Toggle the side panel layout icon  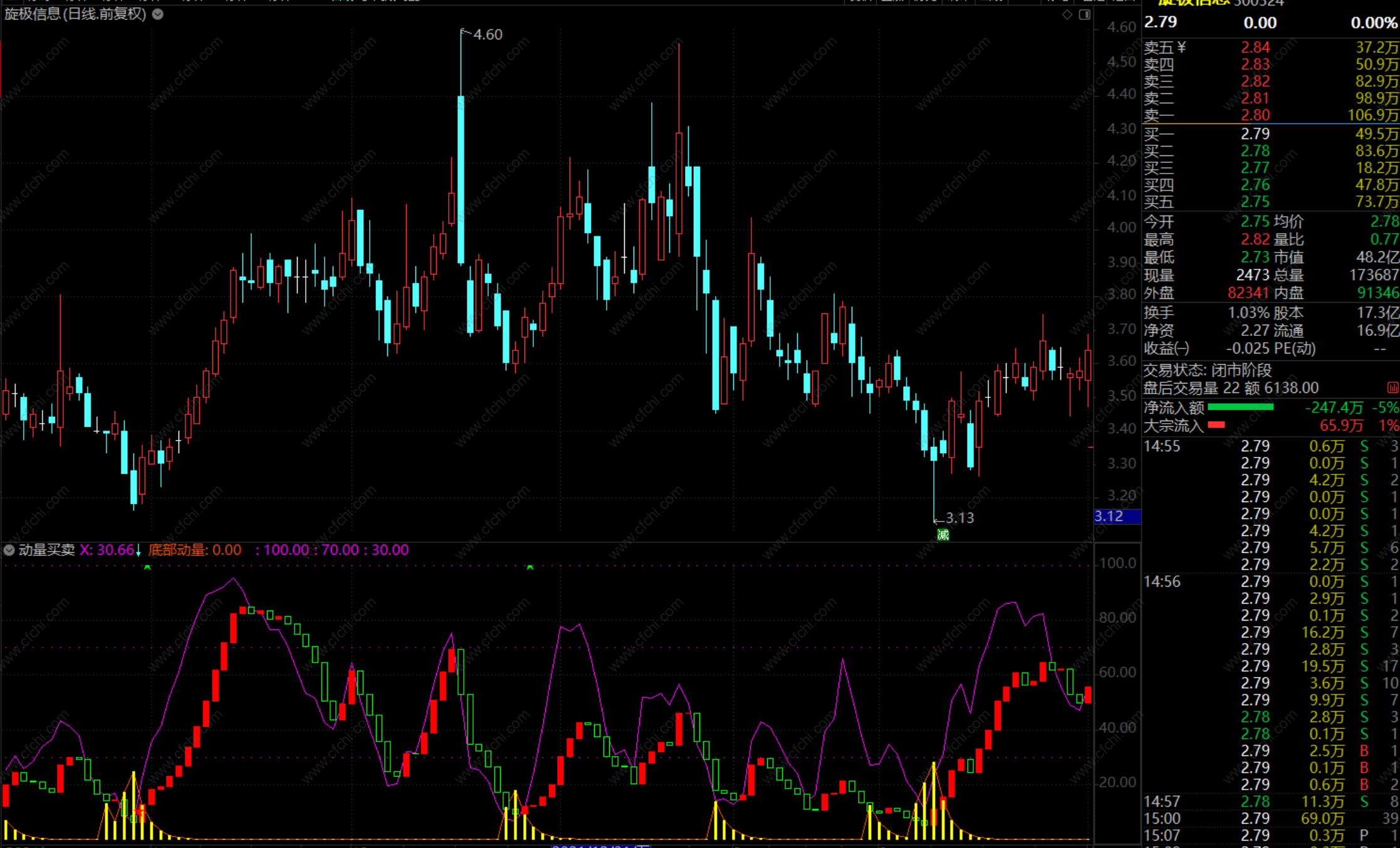coord(1085,14)
